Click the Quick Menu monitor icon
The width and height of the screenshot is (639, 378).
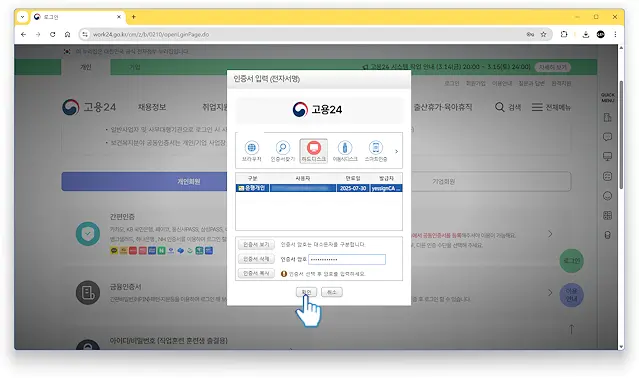(x=607, y=156)
